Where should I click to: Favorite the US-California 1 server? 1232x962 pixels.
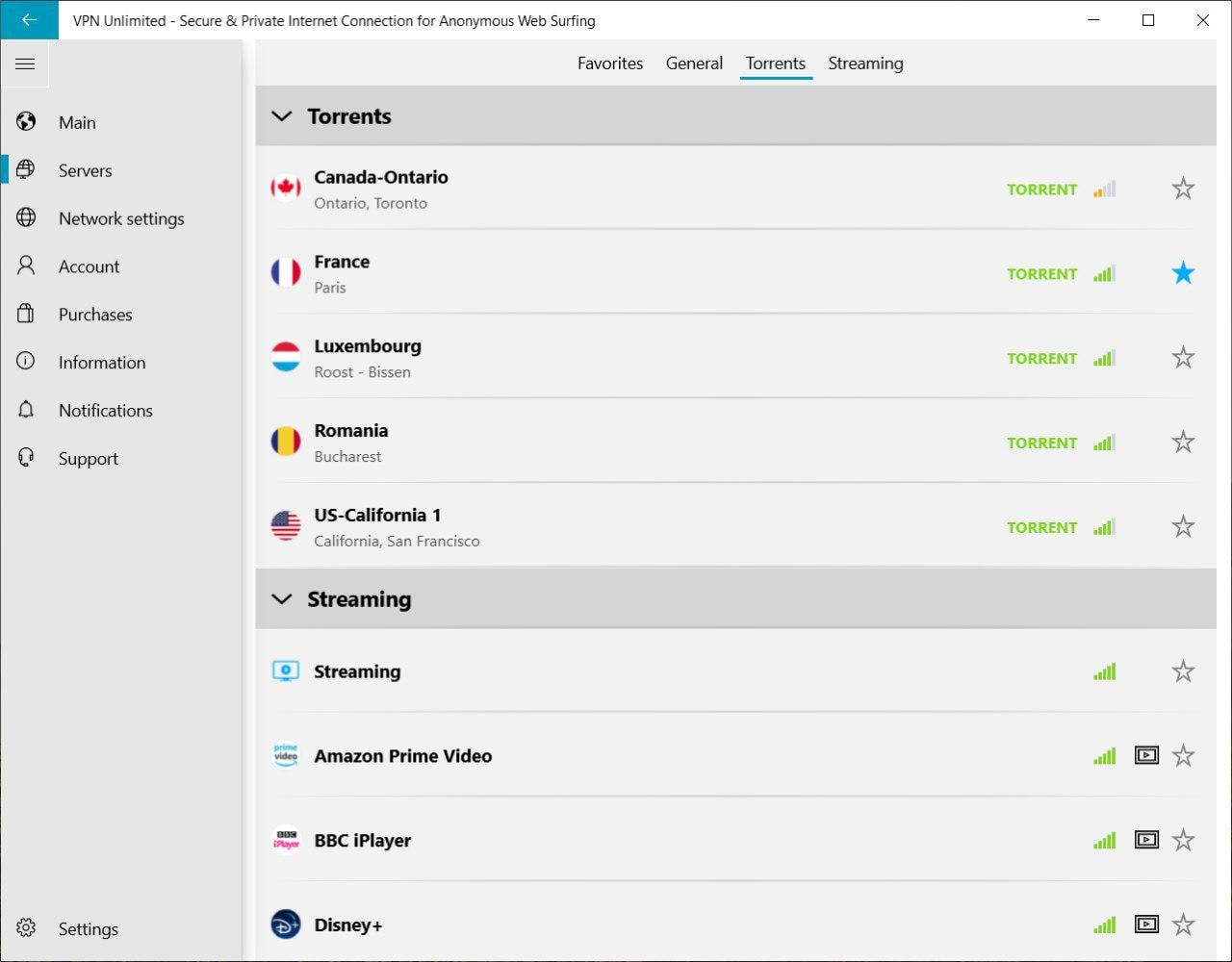(x=1183, y=526)
